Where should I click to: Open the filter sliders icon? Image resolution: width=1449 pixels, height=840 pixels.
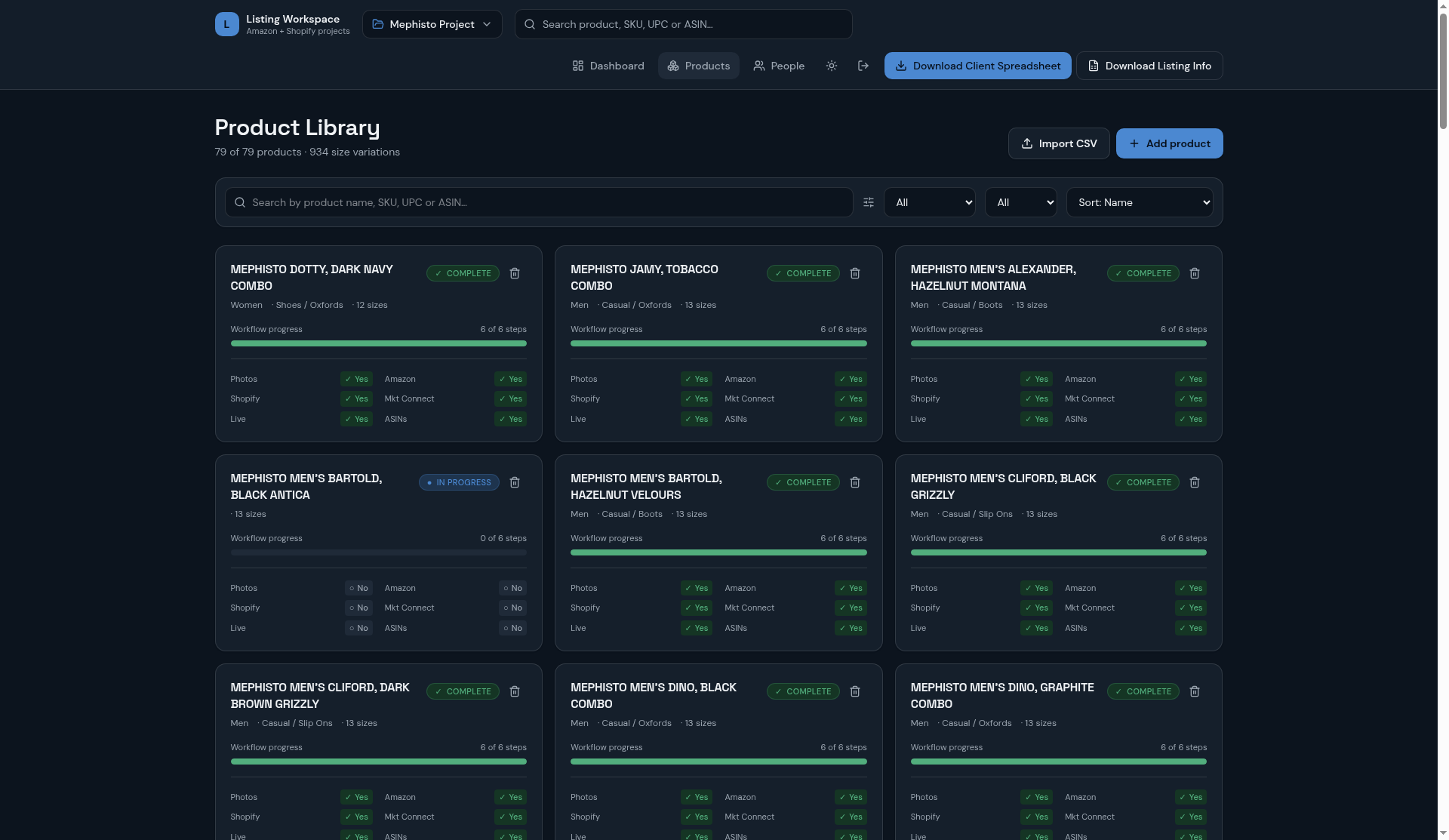click(869, 202)
